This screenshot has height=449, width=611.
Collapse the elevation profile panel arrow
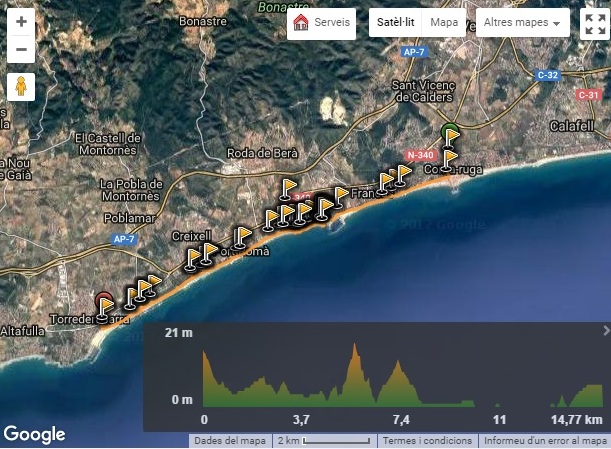(x=606, y=331)
